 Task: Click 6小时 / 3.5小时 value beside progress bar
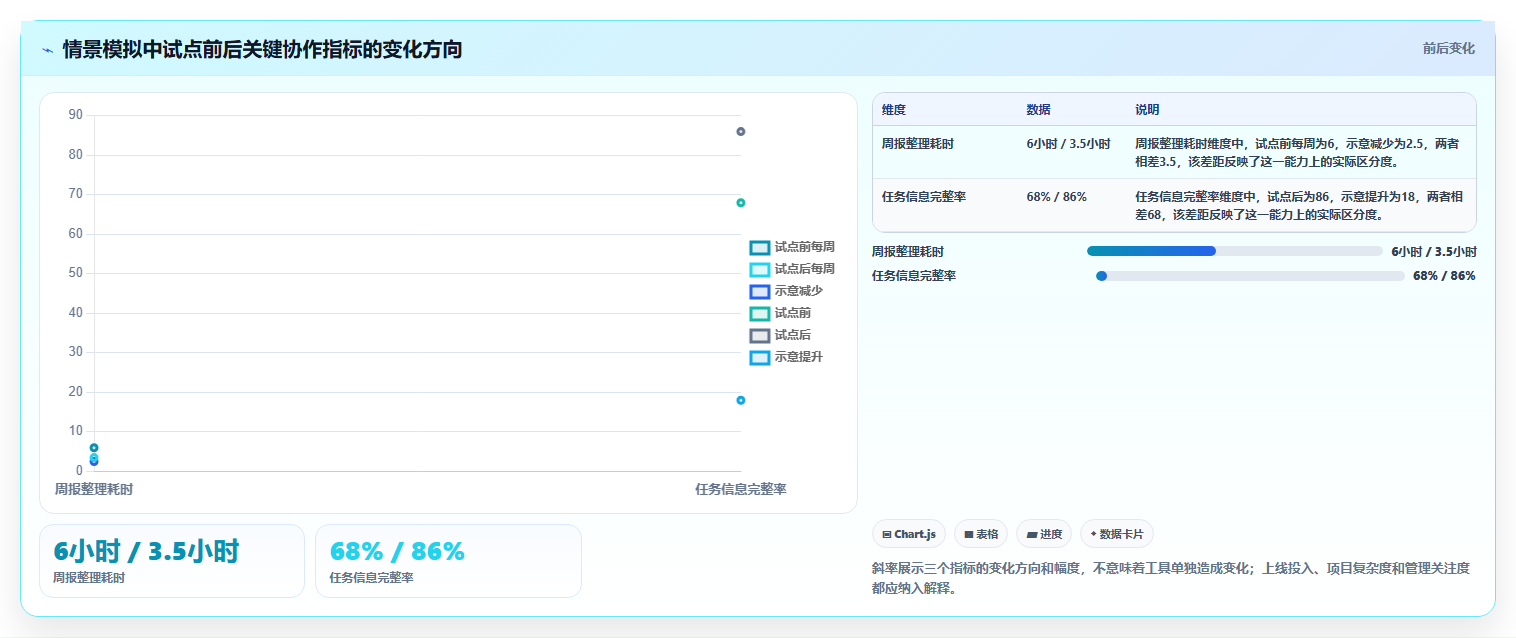tap(1434, 251)
